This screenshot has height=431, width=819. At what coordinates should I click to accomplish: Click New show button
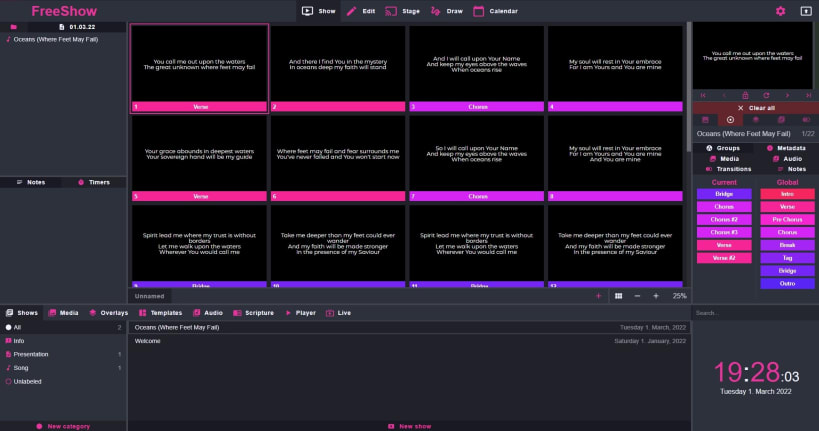point(410,426)
